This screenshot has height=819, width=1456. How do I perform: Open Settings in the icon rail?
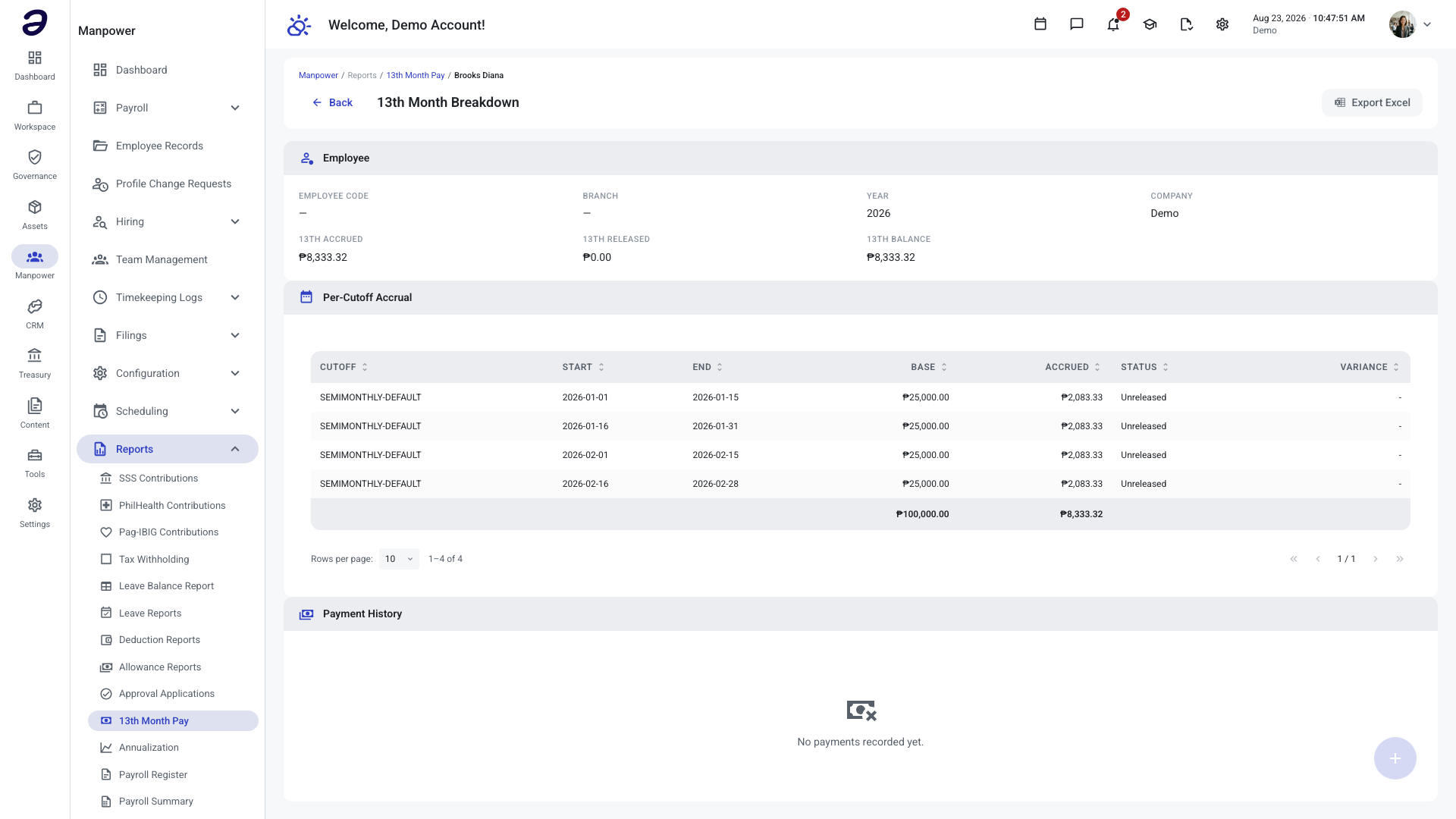coord(35,513)
